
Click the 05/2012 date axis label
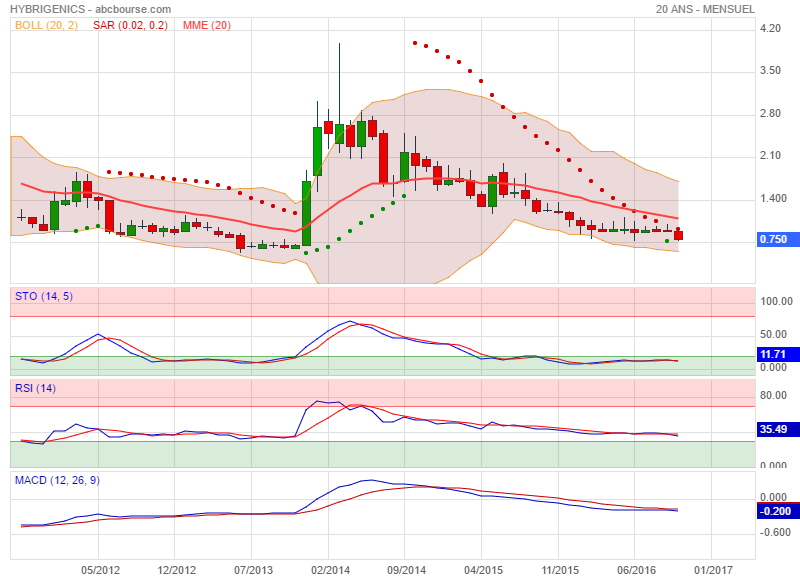tap(101, 570)
